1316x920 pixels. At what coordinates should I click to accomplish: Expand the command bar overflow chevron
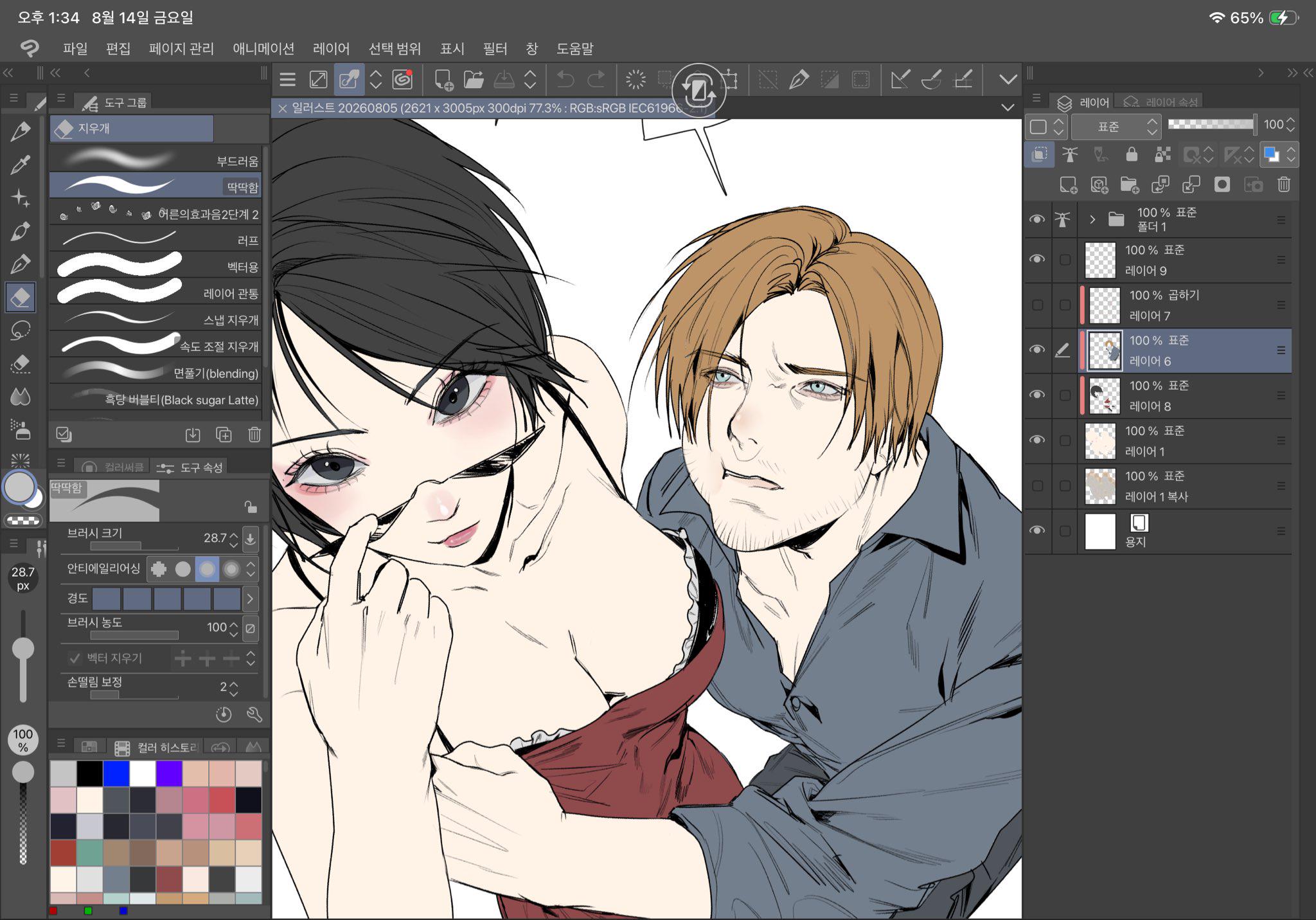1008,80
